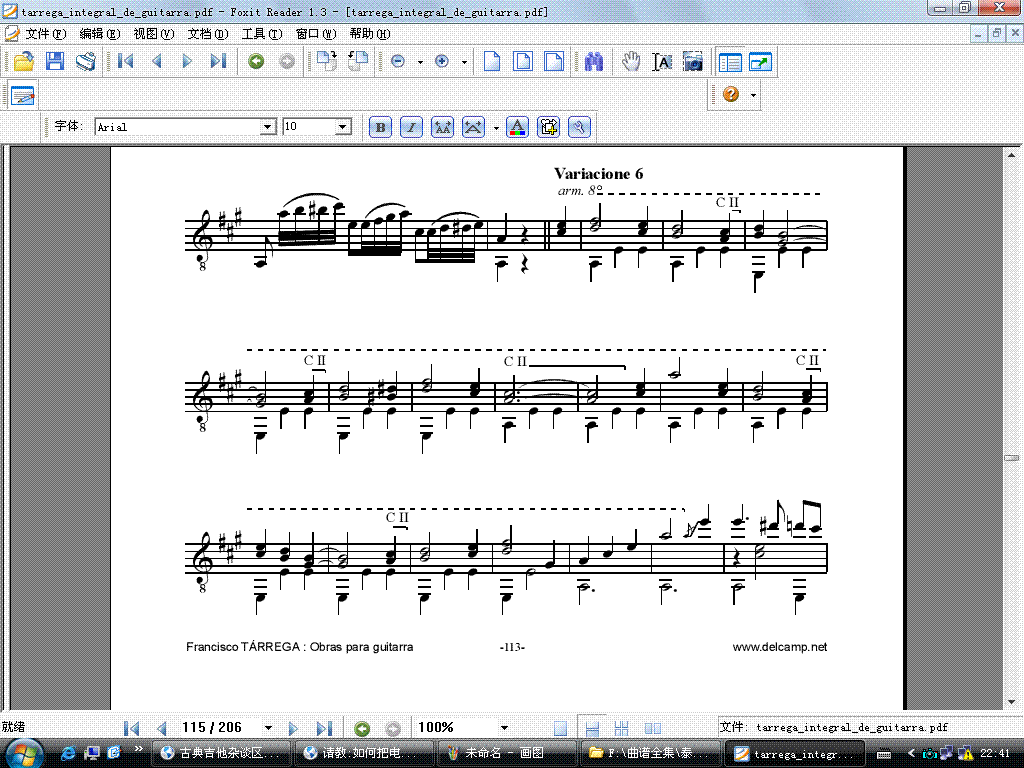Expand the zoom out dropdown arrow
Viewport: 1024px width, 768px height.
click(x=420, y=62)
